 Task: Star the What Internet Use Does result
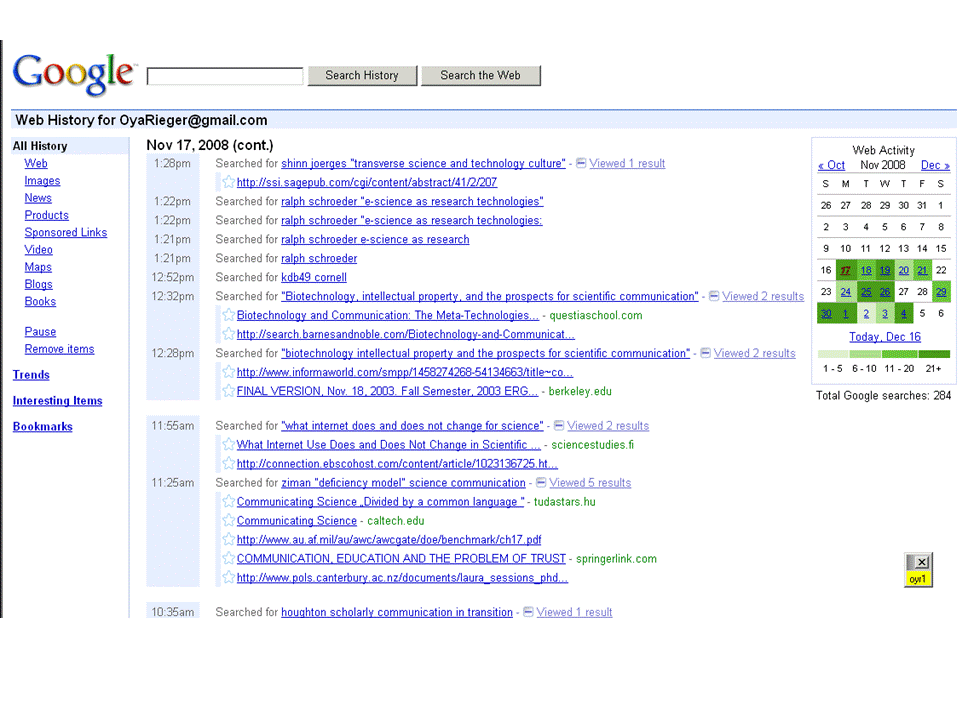click(x=228, y=444)
